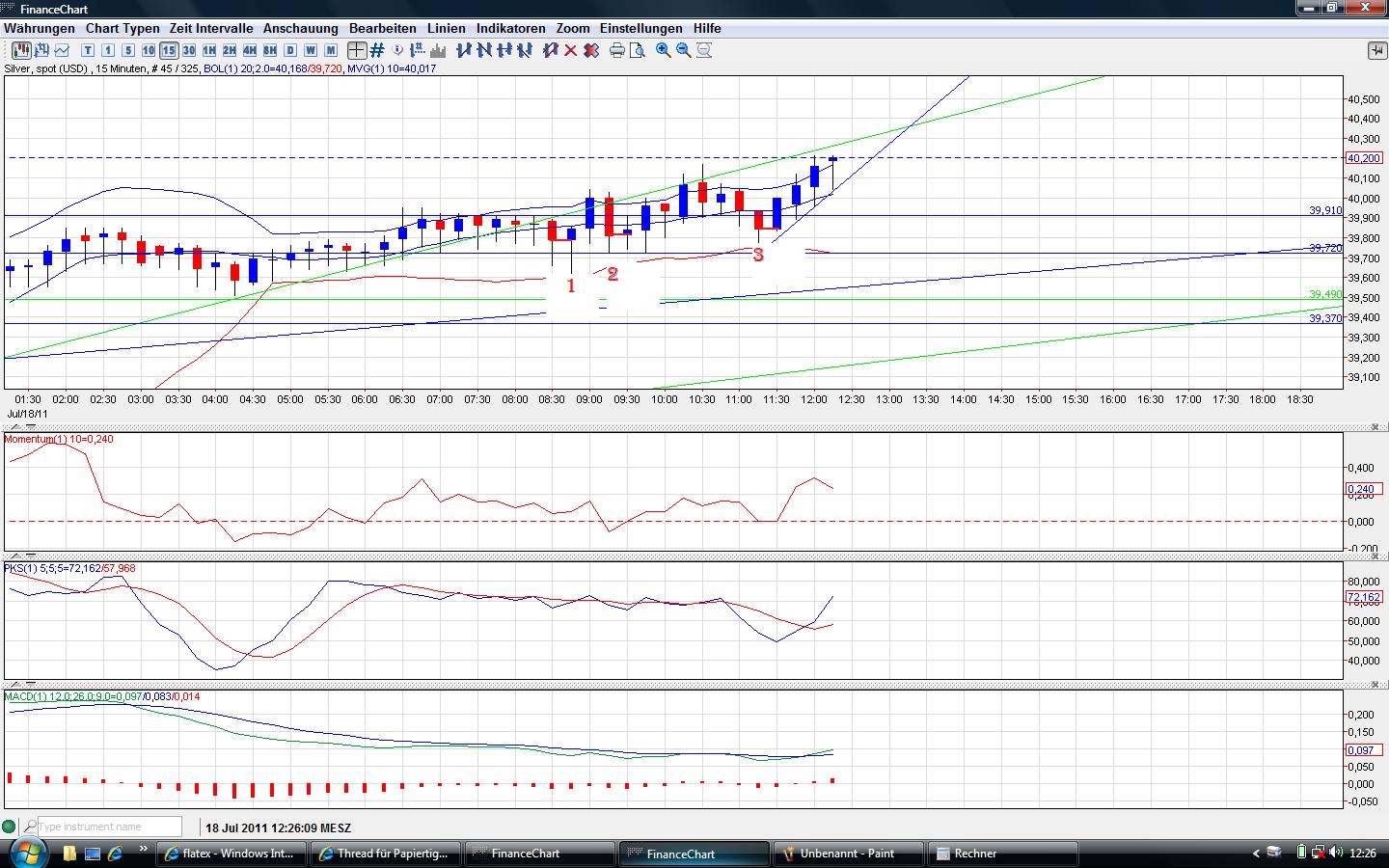
Task: Print the chart with the printer icon
Action: click(x=617, y=50)
